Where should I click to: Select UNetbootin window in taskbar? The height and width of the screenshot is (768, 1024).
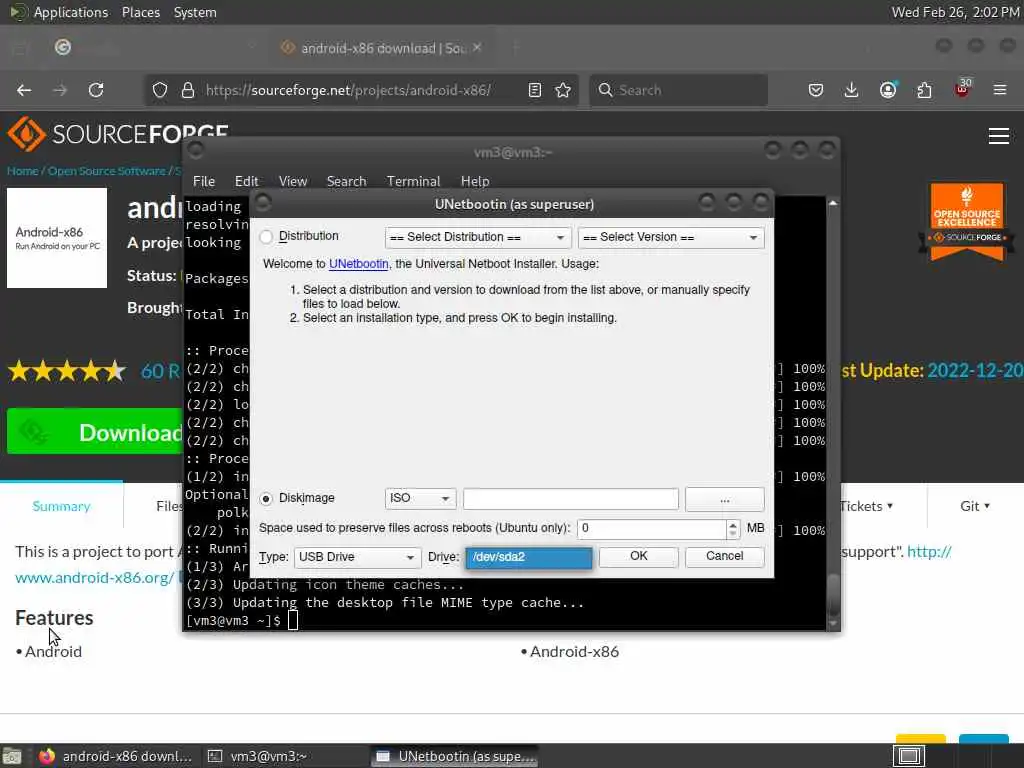coord(455,756)
